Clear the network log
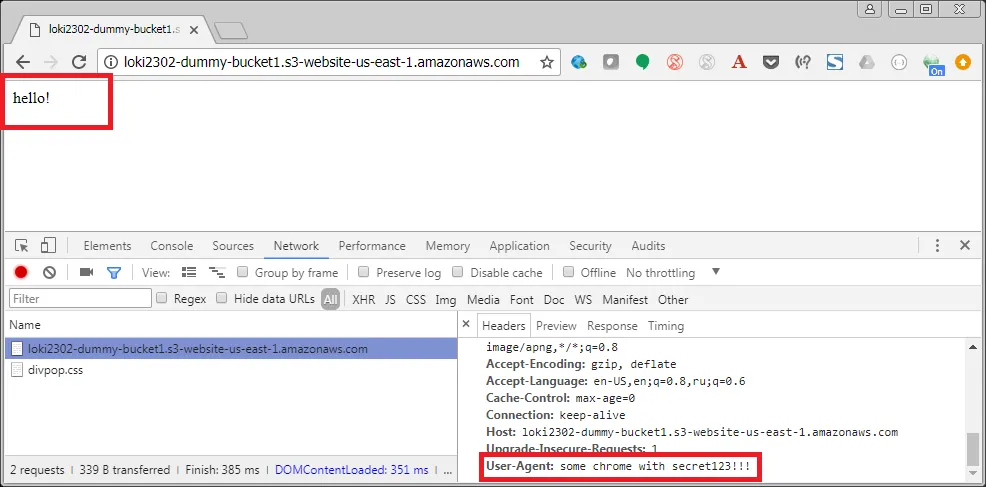 tap(48, 272)
